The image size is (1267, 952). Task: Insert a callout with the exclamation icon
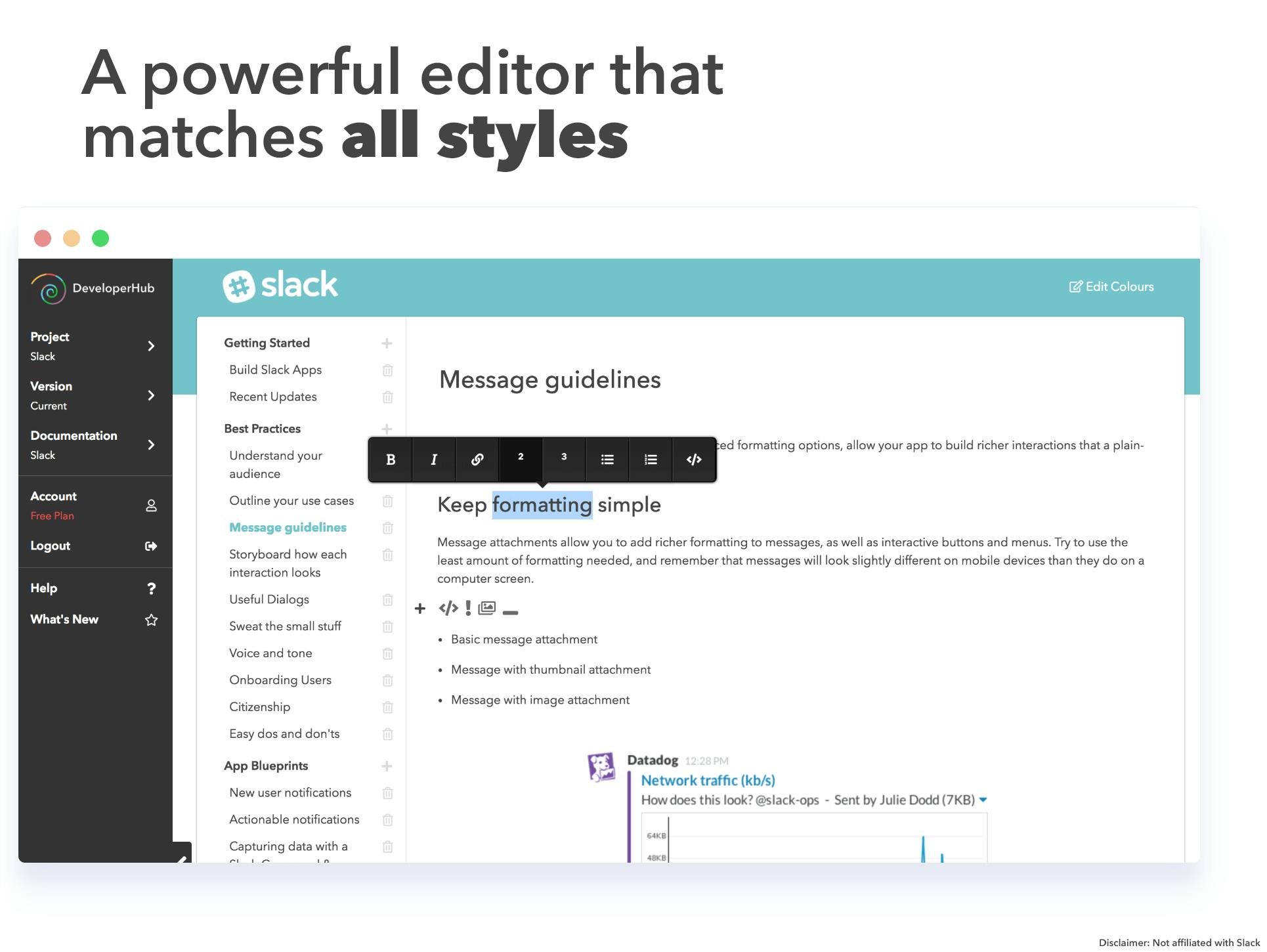coord(468,609)
